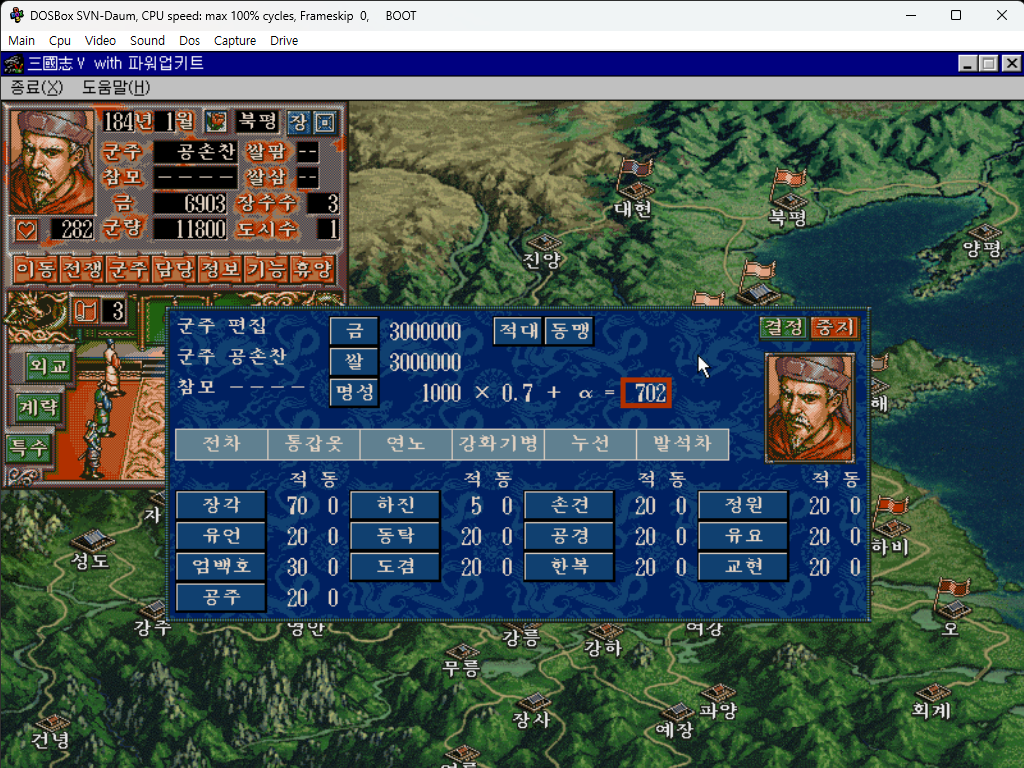Open the 도움말(H) help menu
The height and width of the screenshot is (768, 1024).
coord(116,88)
